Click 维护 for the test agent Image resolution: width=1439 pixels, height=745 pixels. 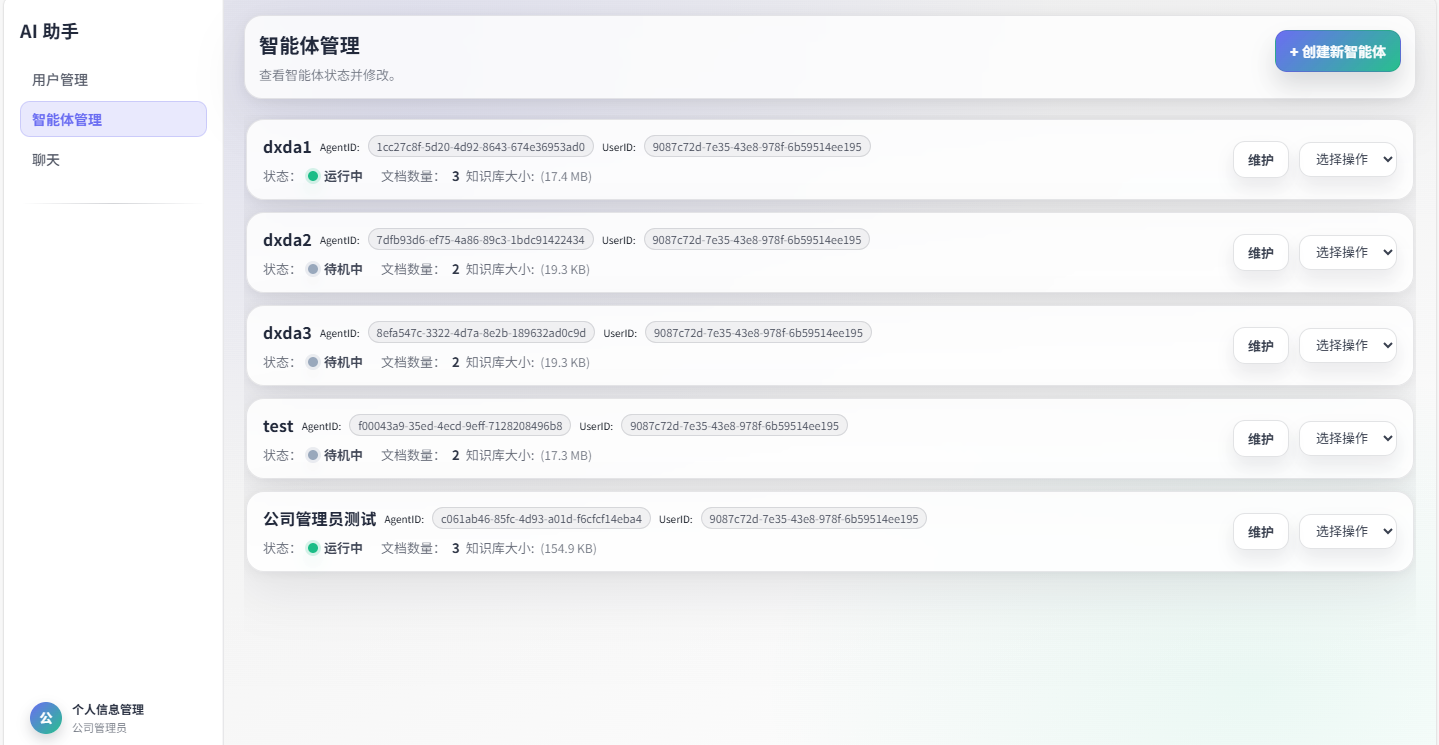1260,438
